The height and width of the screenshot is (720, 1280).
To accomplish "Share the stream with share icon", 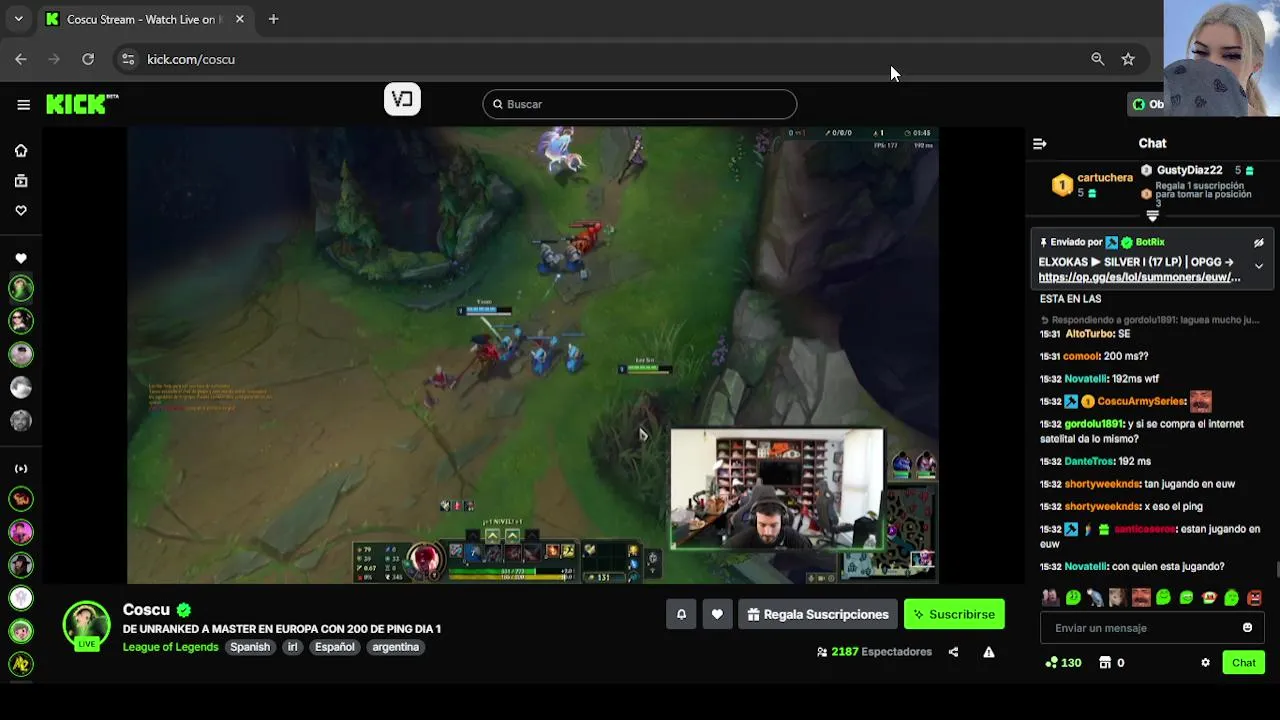I will click(x=953, y=652).
